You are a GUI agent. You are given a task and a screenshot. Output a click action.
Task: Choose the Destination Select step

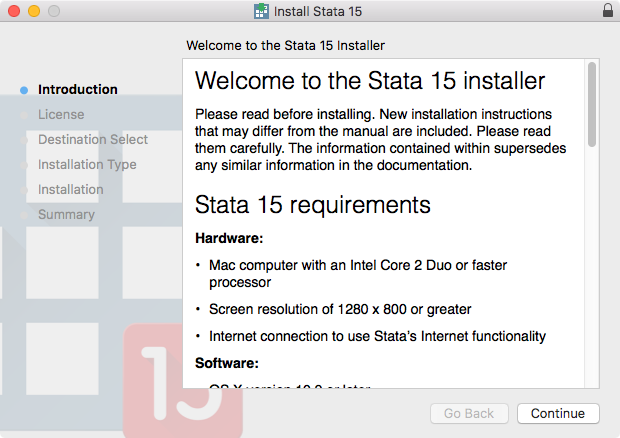92,139
